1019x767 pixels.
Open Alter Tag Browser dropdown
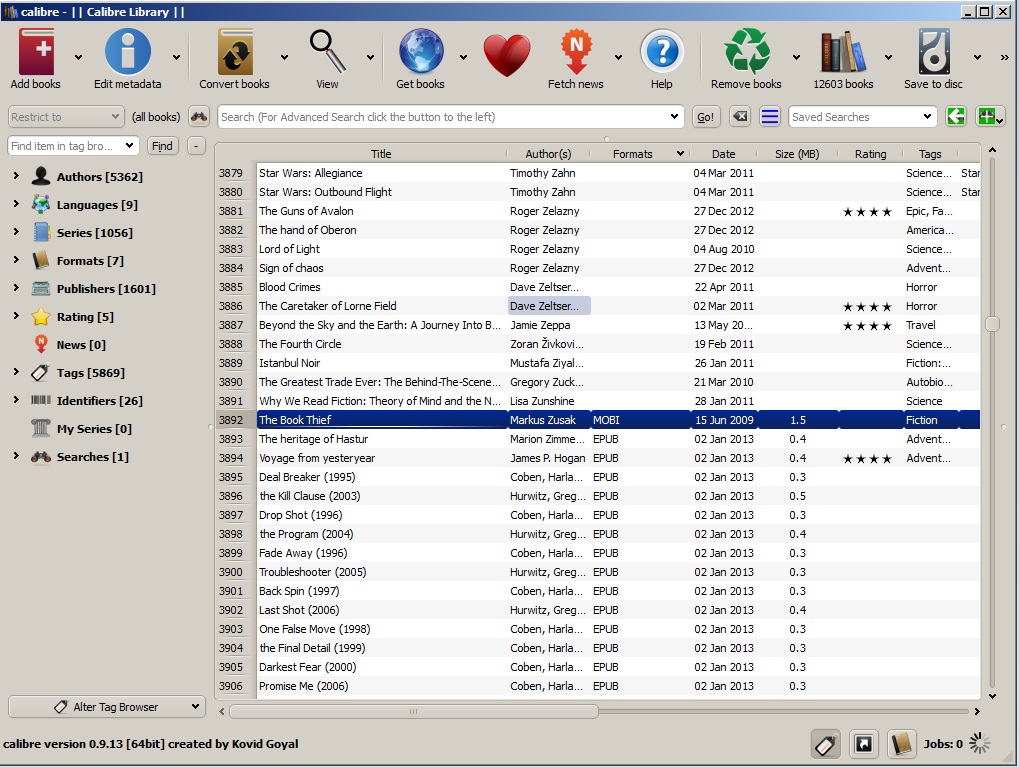tap(107, 707)
